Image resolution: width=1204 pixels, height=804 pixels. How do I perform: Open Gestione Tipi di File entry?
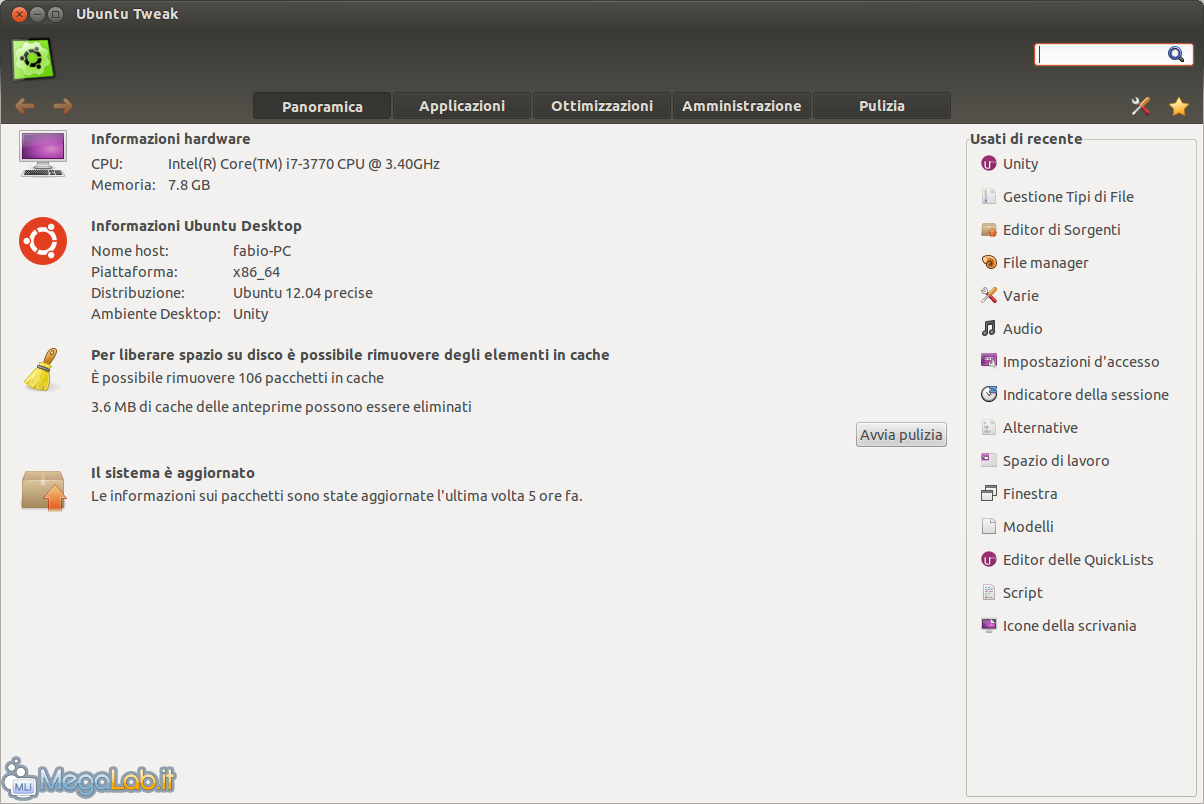[1068, 197]
